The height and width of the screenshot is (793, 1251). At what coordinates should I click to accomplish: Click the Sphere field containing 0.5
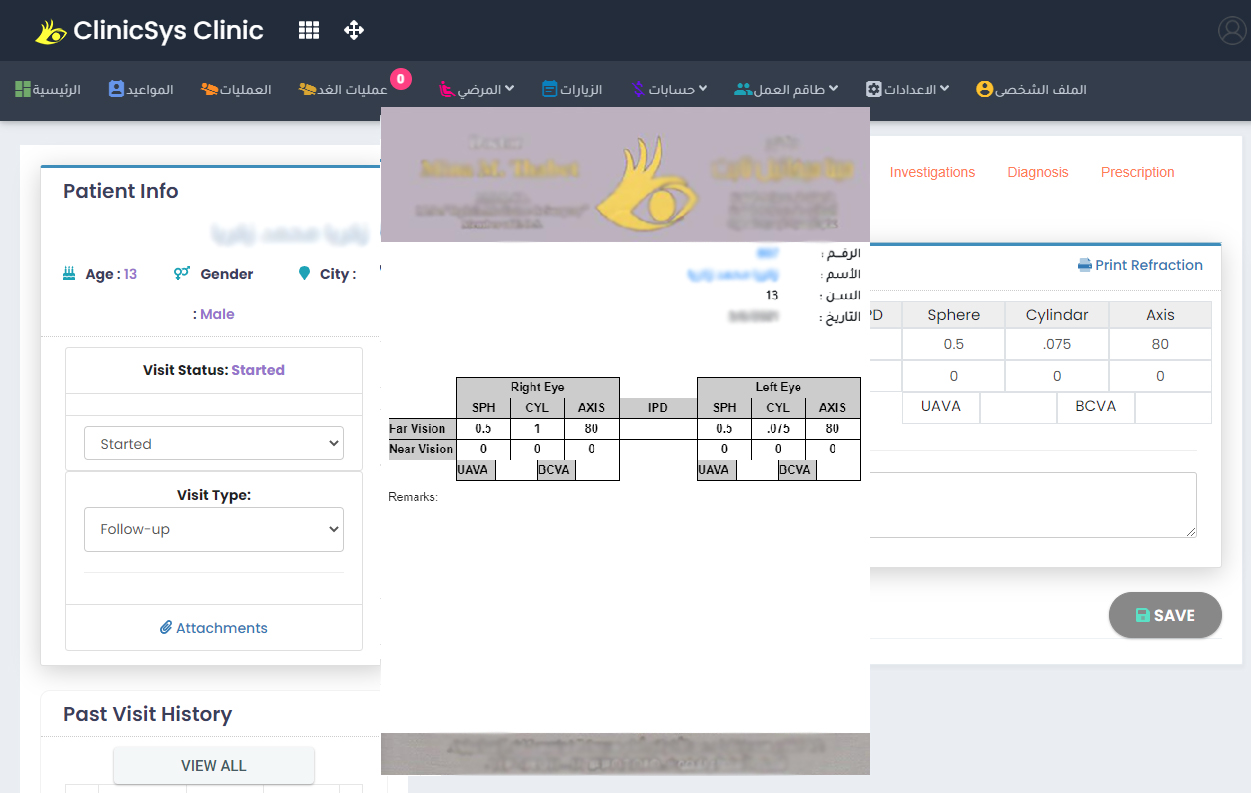click(x=953, y=344)
